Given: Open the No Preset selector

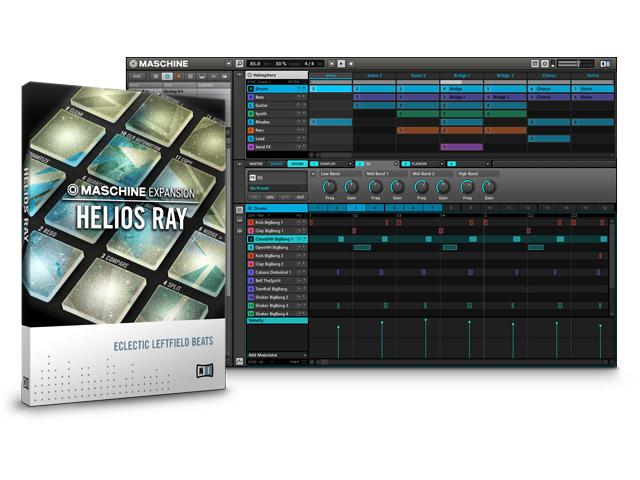Looking at the screenshot, I should [277, 188].
